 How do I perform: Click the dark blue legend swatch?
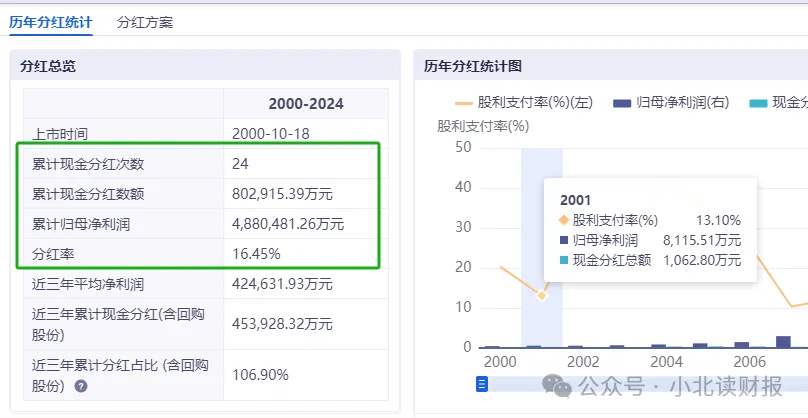[622, 103]
